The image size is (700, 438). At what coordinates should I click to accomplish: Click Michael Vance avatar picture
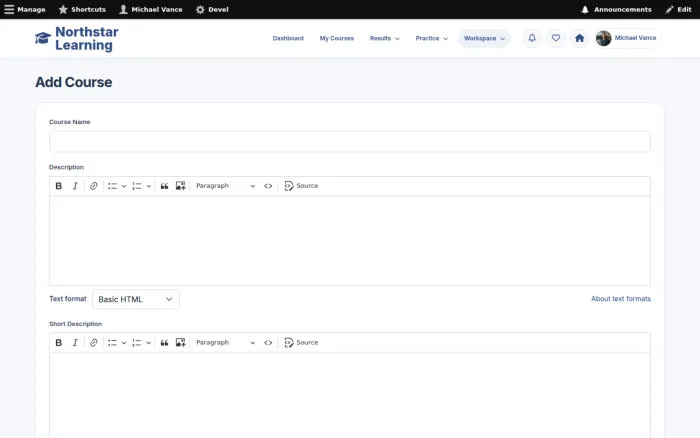click(603, 38)
